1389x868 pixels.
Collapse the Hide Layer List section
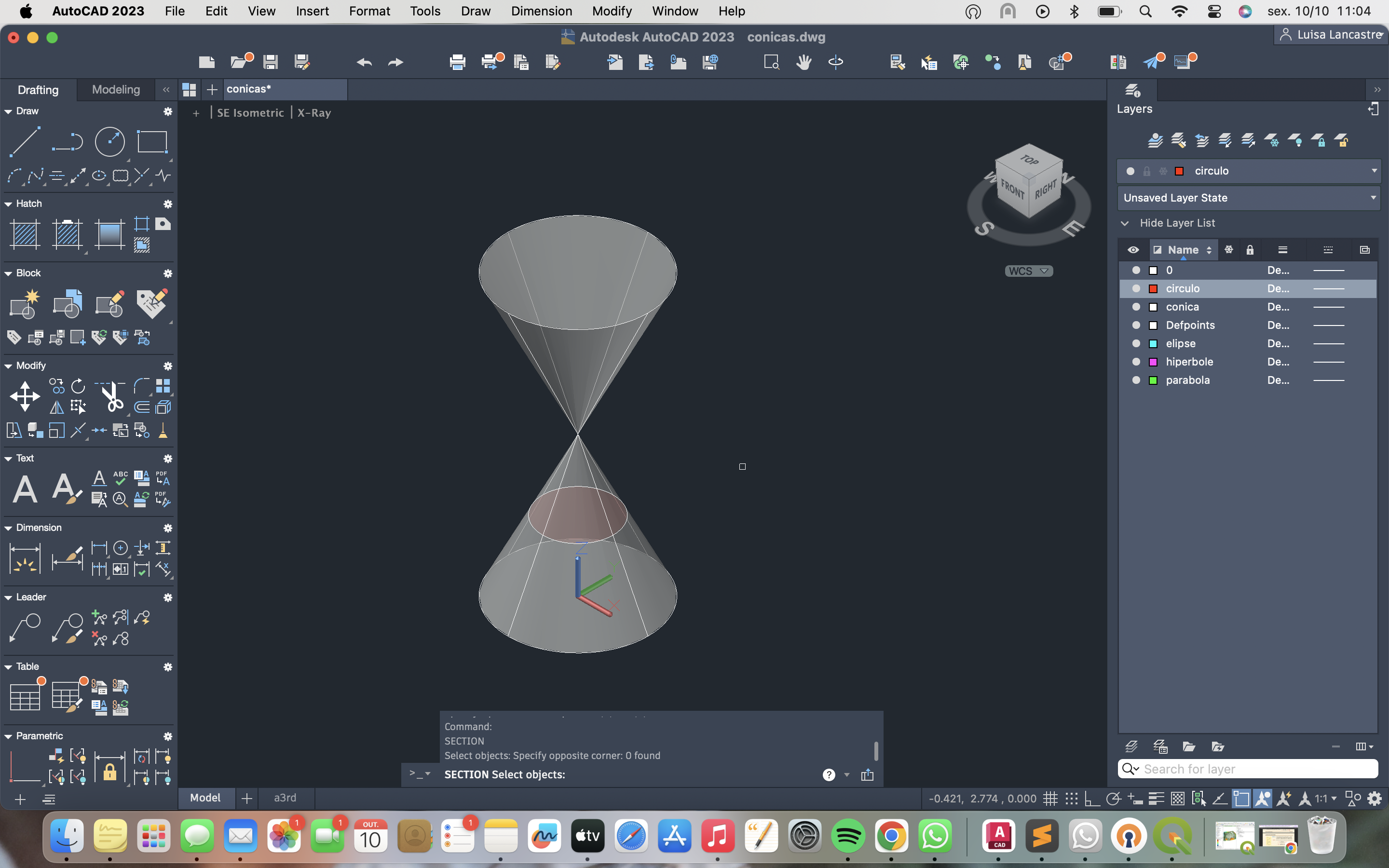point(1125,223)
